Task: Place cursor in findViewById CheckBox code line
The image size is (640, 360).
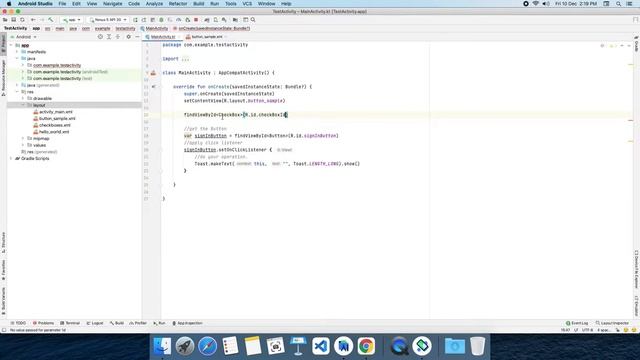Action: pyautogui.click(x=236, y=115)
